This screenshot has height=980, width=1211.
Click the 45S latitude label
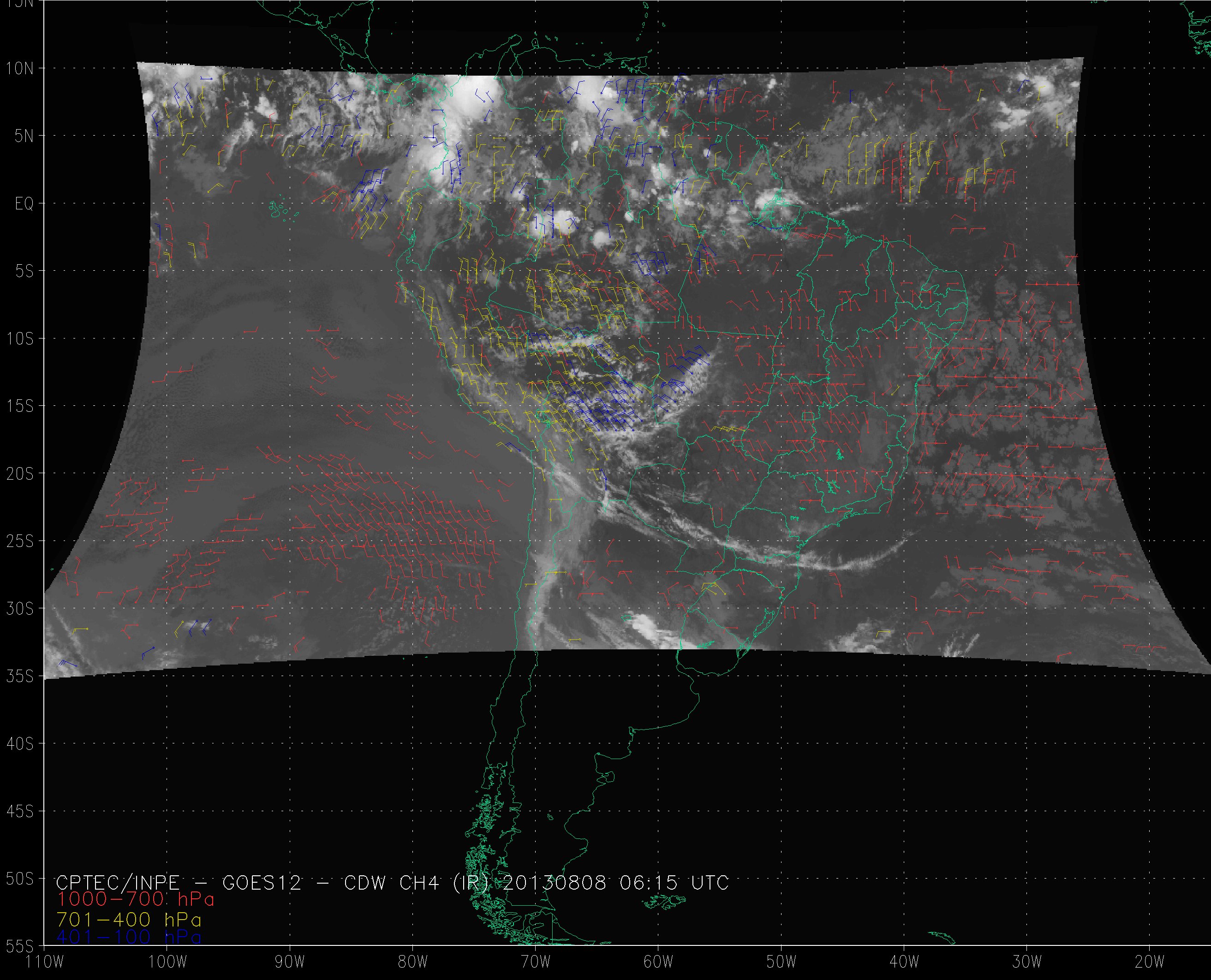pos(20,811)
